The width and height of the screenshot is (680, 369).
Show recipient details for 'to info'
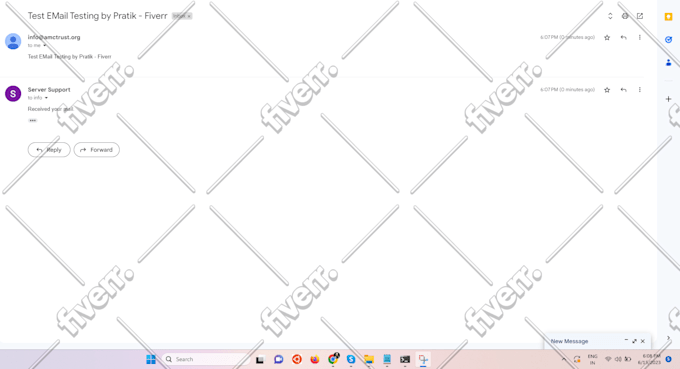(x=46, y=98)
